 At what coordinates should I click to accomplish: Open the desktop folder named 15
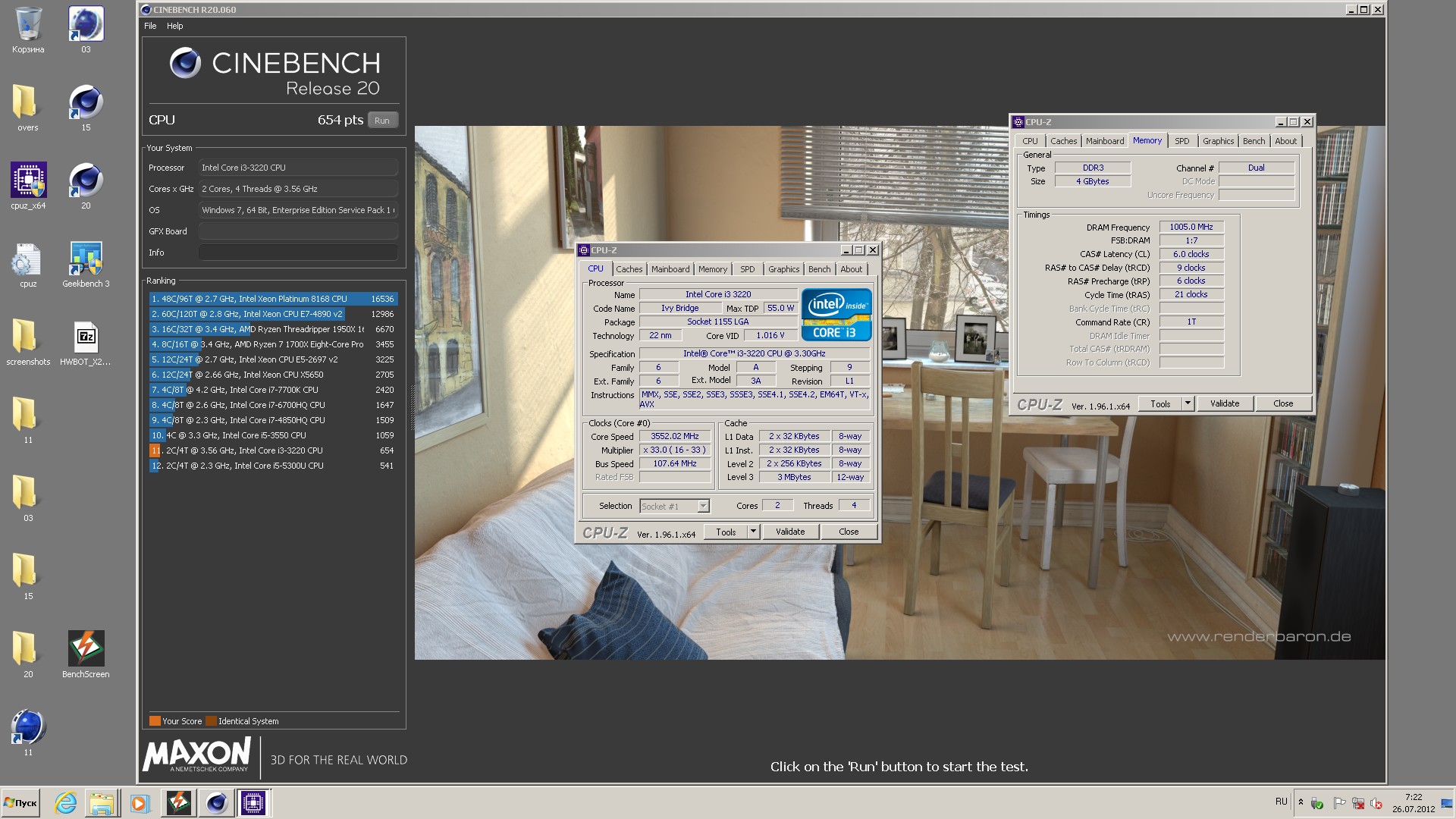coord(28,577)
